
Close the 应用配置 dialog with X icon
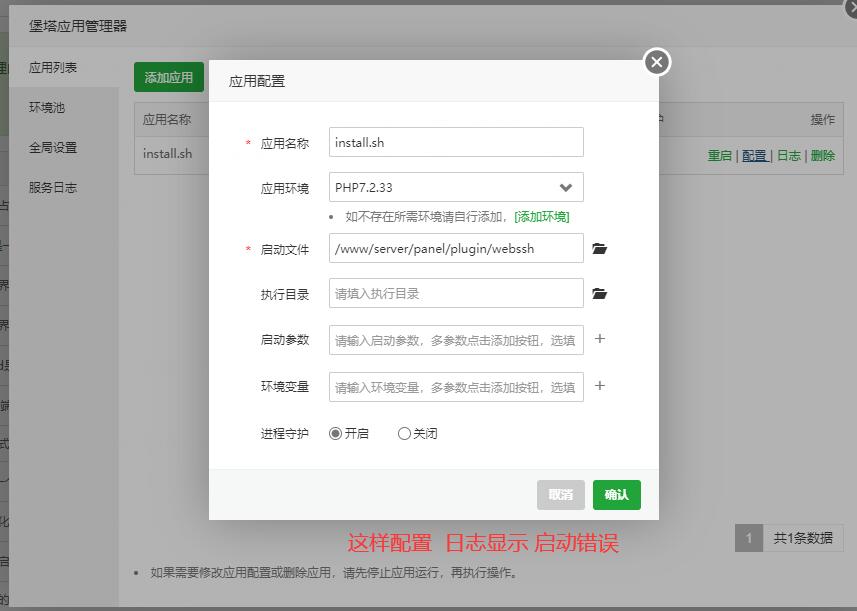click(657, 62)
